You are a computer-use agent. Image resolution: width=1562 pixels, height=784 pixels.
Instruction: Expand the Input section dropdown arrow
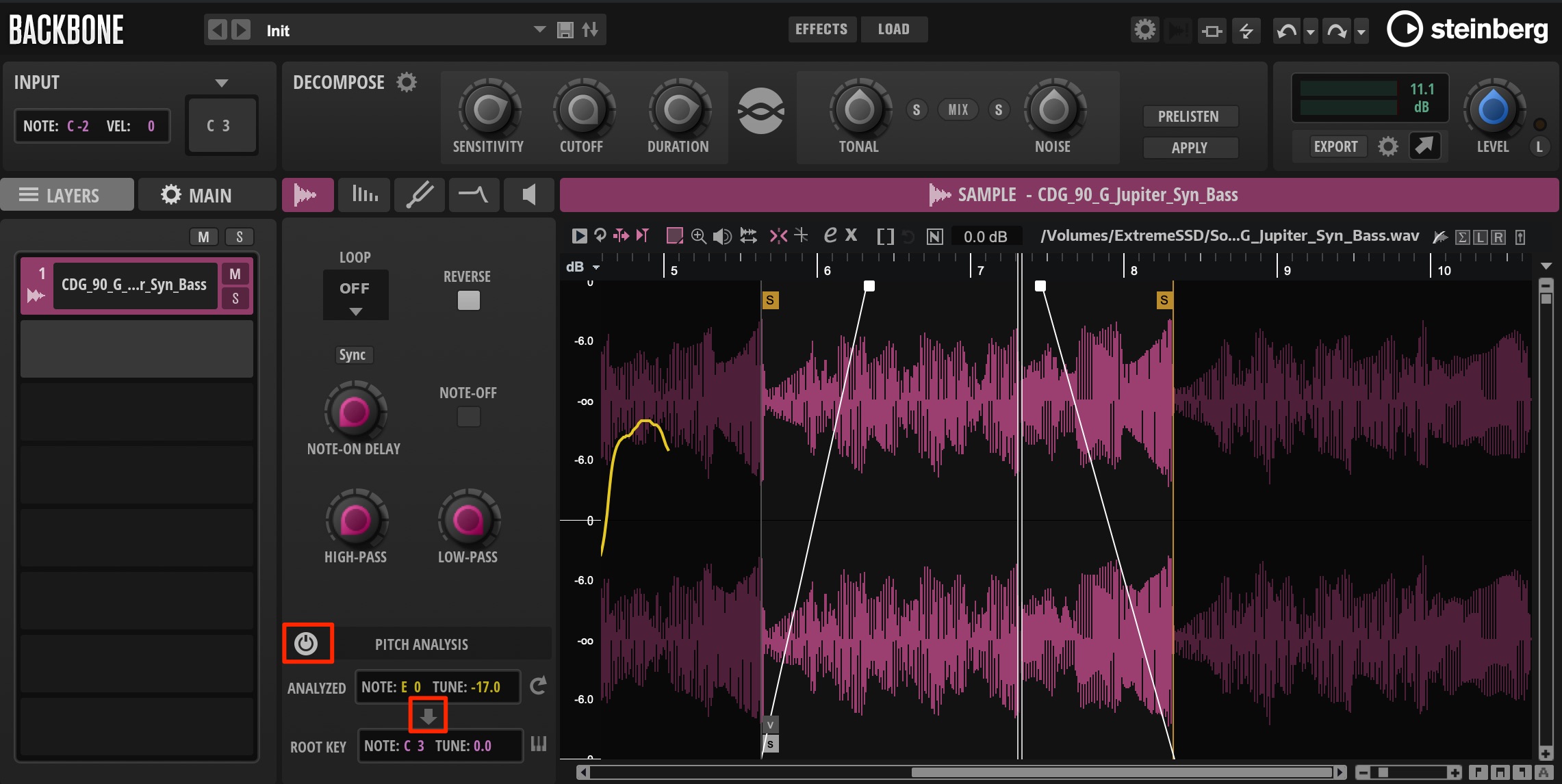pos(222,83)
